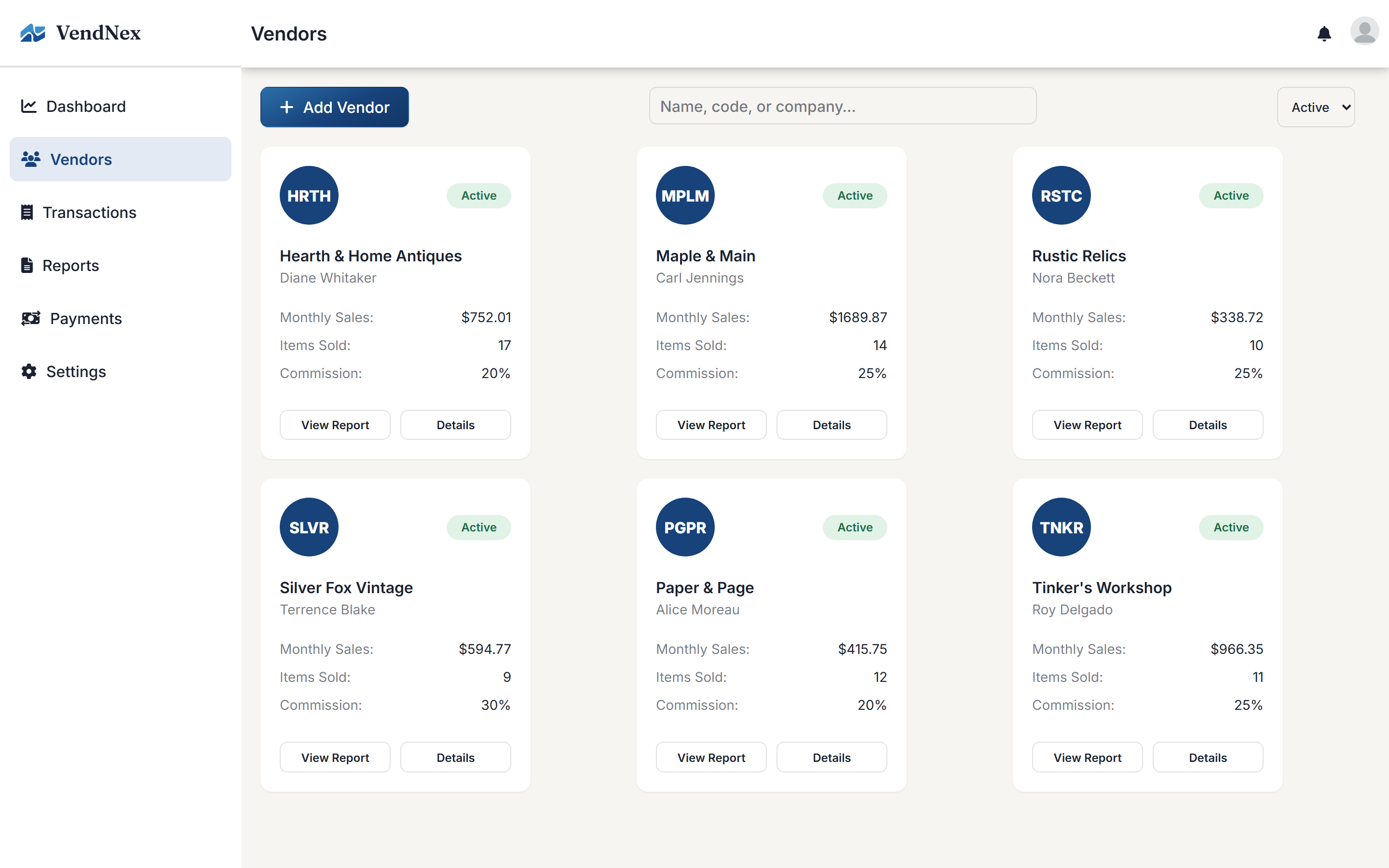Viewport: 1389px width, 868px height.
Task: Click Active badge on Rustic Relics card
Action: (x=1231, y=195)
